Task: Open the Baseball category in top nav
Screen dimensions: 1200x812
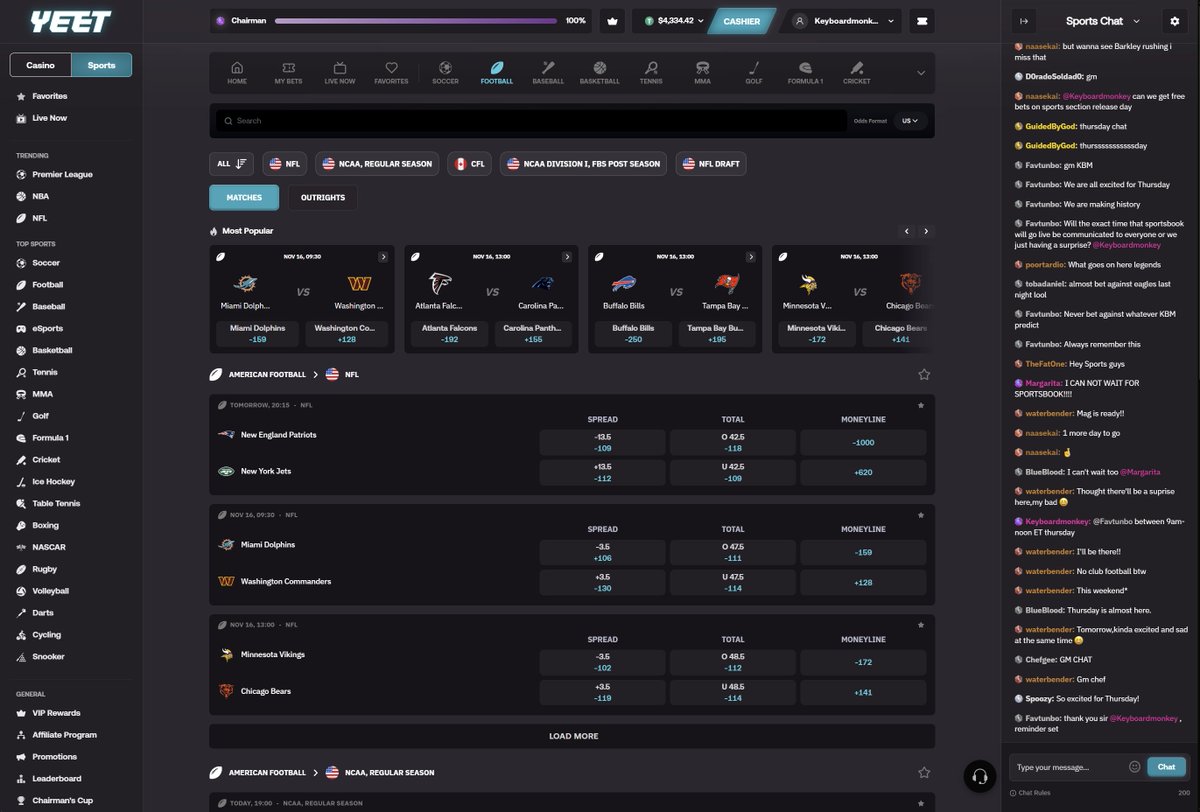Action: [x=548, y=73]
